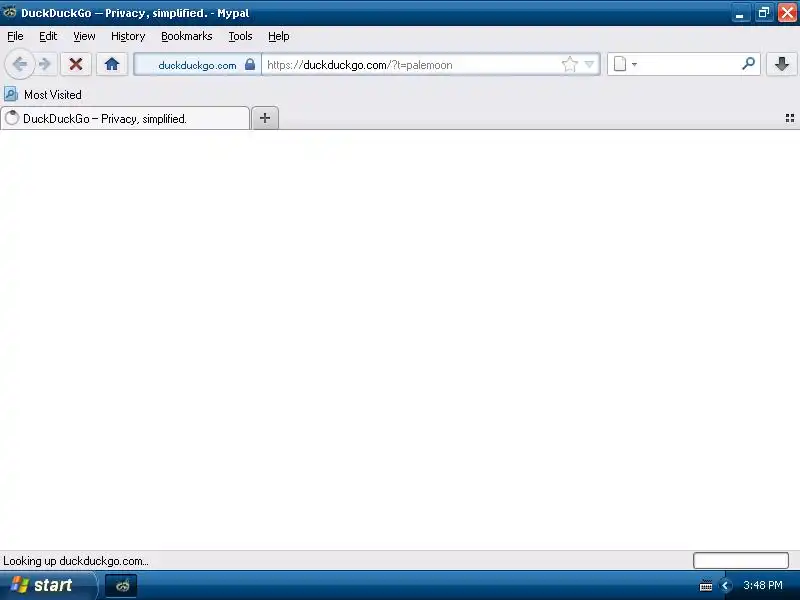Viewport: 800px width, 600px height.
Task: Go forward with the Forward arrow button
Action: point(45,64)
